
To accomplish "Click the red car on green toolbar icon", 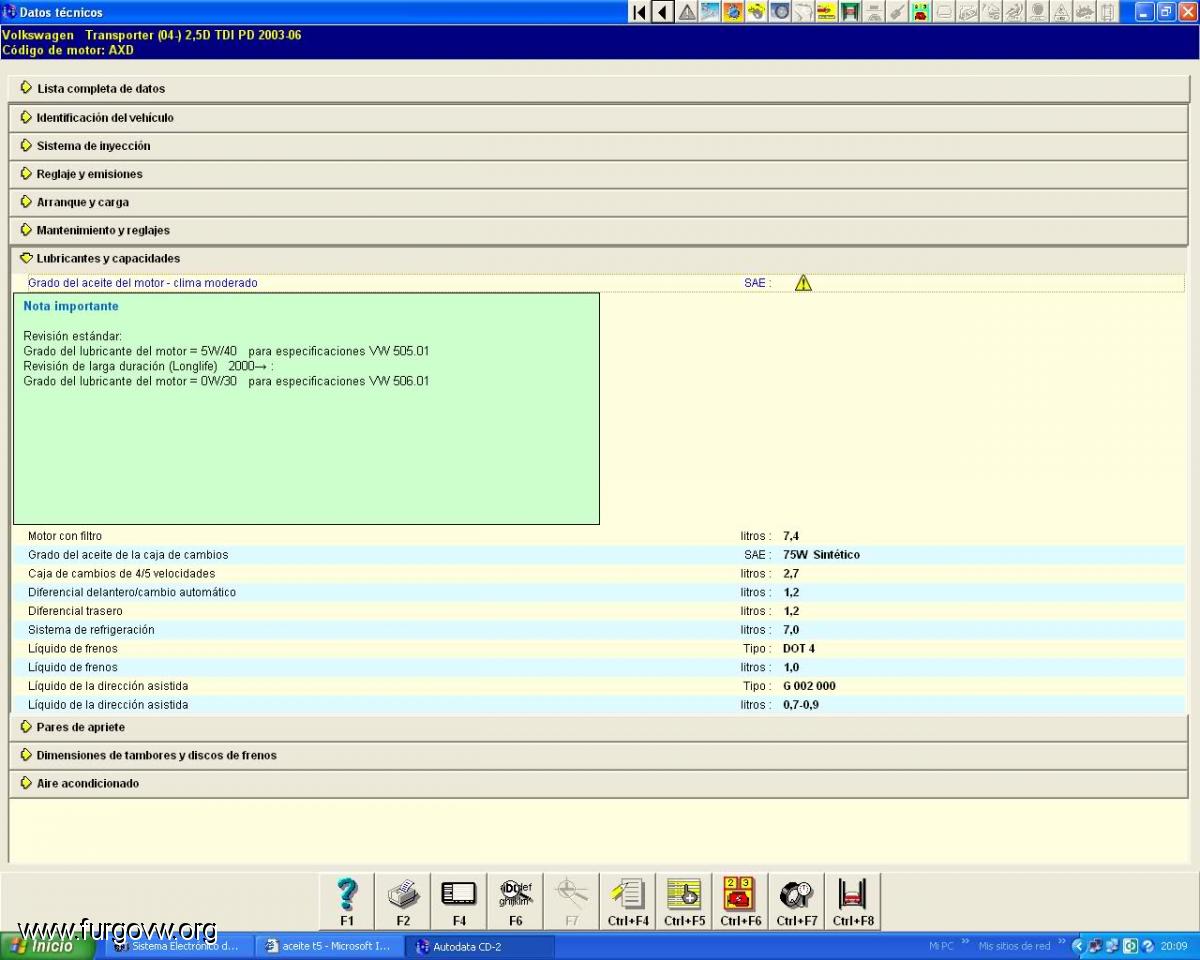I will 920,12.
